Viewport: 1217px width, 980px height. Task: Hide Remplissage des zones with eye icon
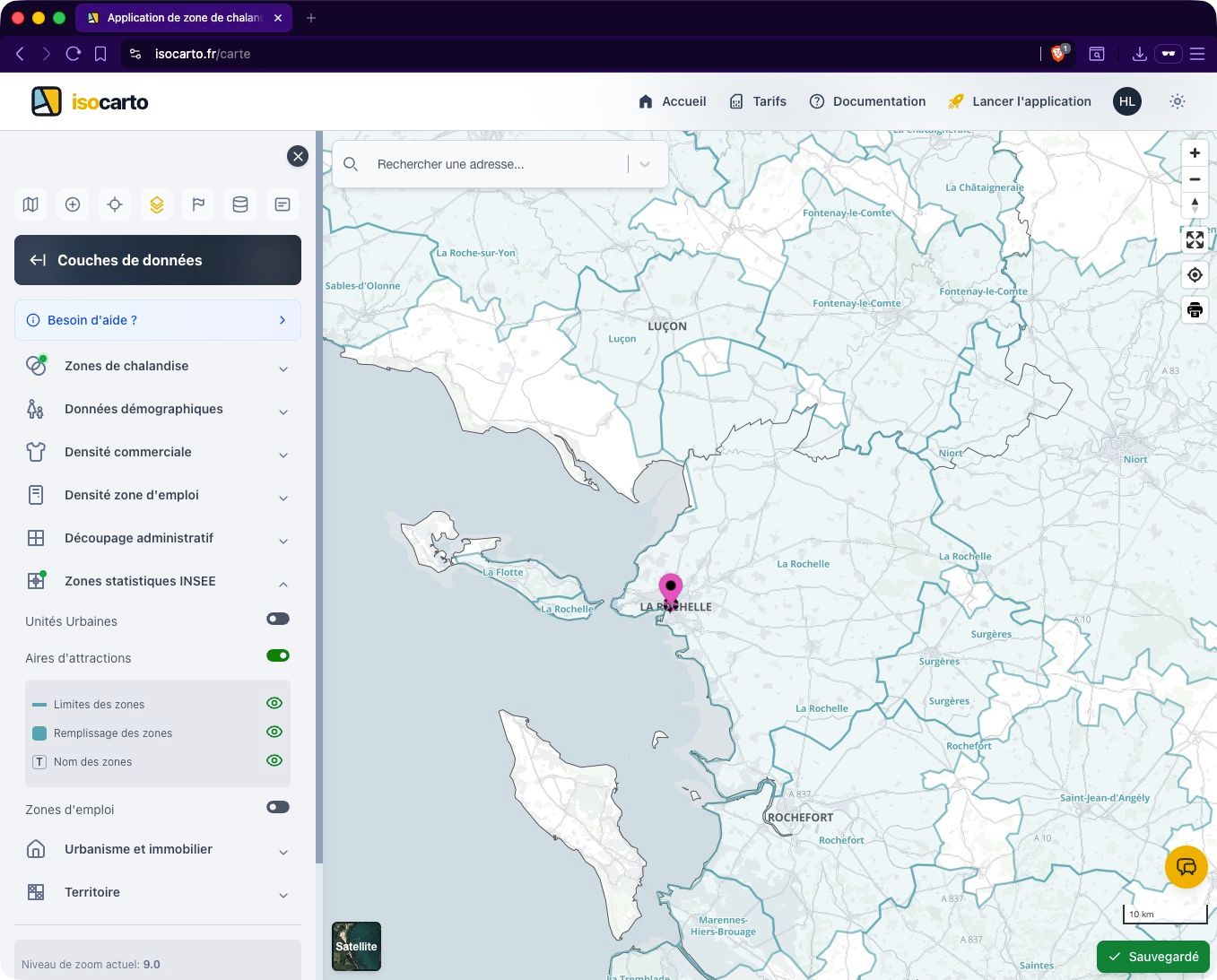(x=274, y=732)
